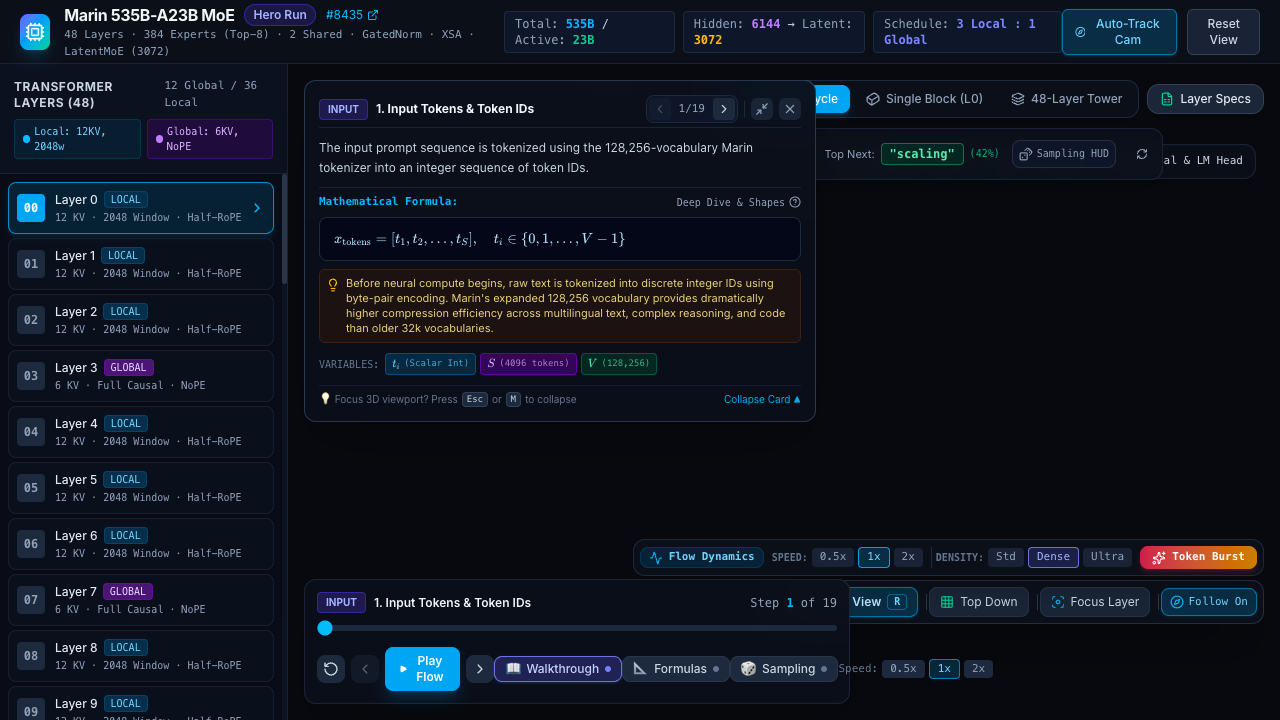Screen dimensions: 1280x720
Task: Click the help icon beside Deep Dive & Shapes
Action: pos(795,202)
